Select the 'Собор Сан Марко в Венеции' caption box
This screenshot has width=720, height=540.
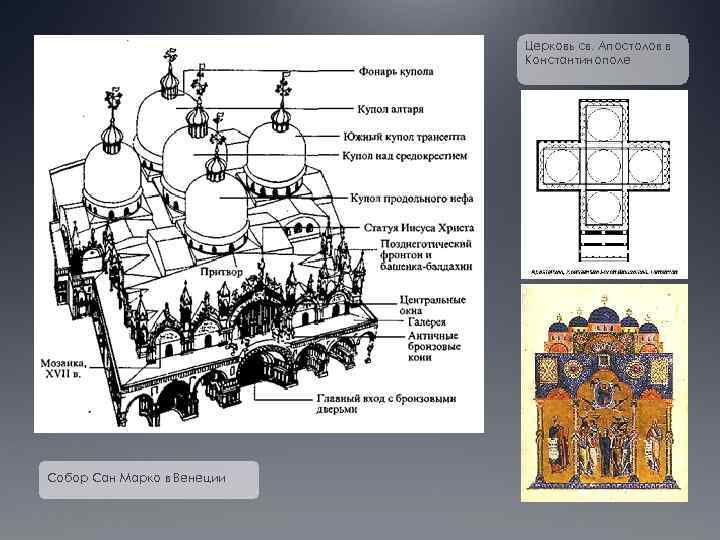pyautogui.click(x=149, y=480)
